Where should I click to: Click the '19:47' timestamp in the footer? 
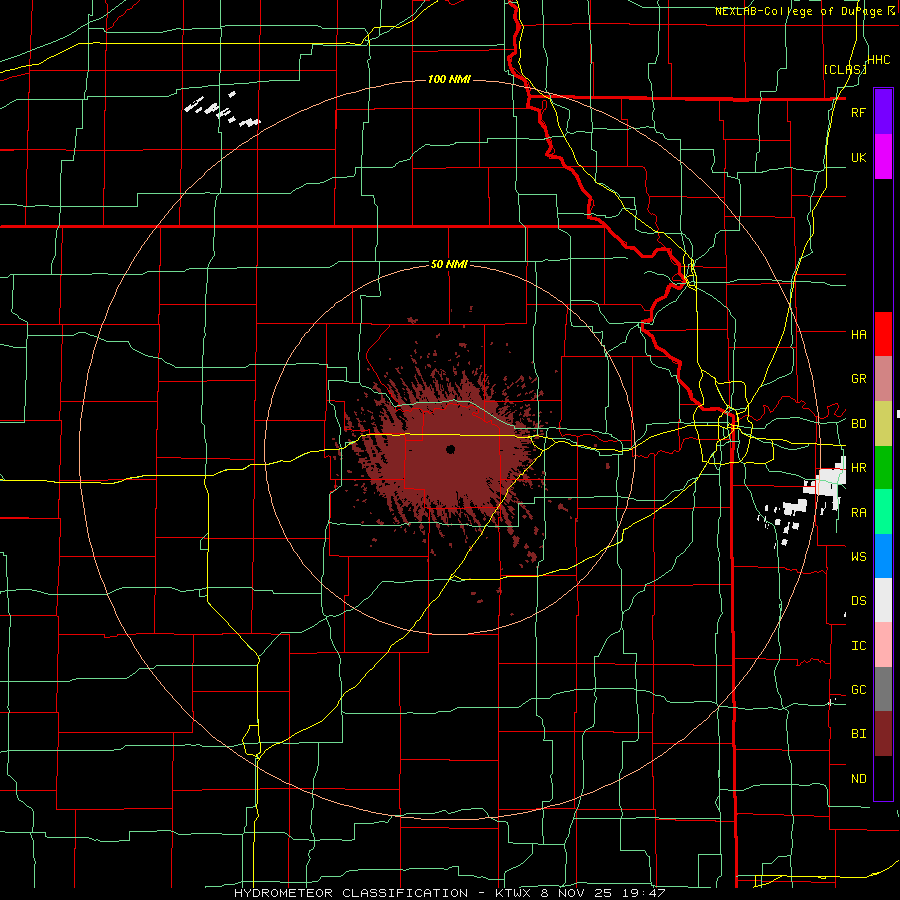pos(643,893)
